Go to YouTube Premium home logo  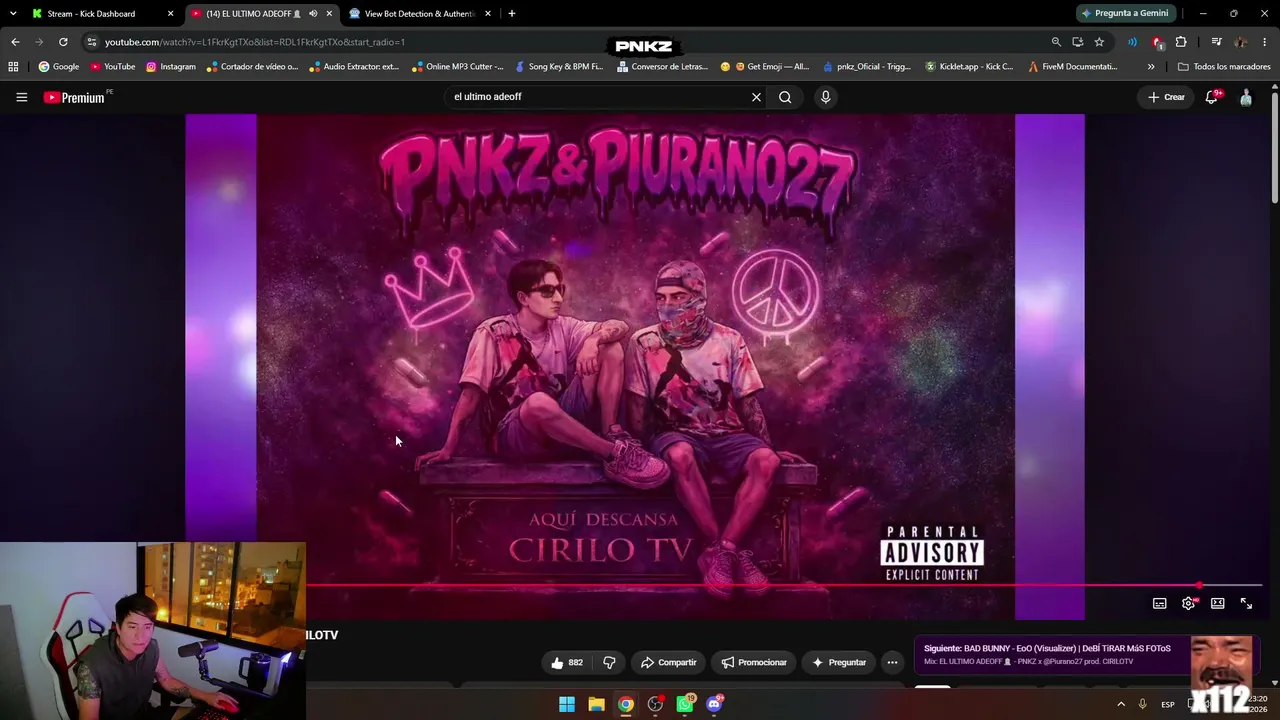pyautogui.click(x=74, y=97)
